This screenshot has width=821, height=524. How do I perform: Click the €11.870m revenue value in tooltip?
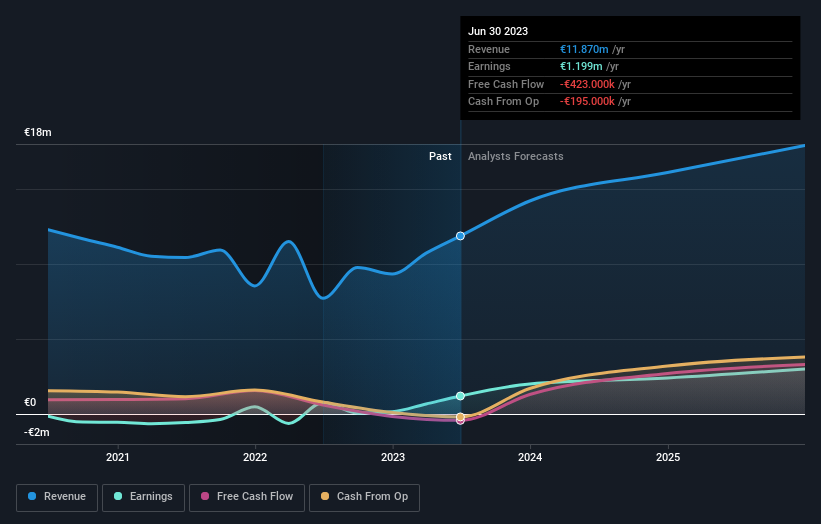[584, 49]
